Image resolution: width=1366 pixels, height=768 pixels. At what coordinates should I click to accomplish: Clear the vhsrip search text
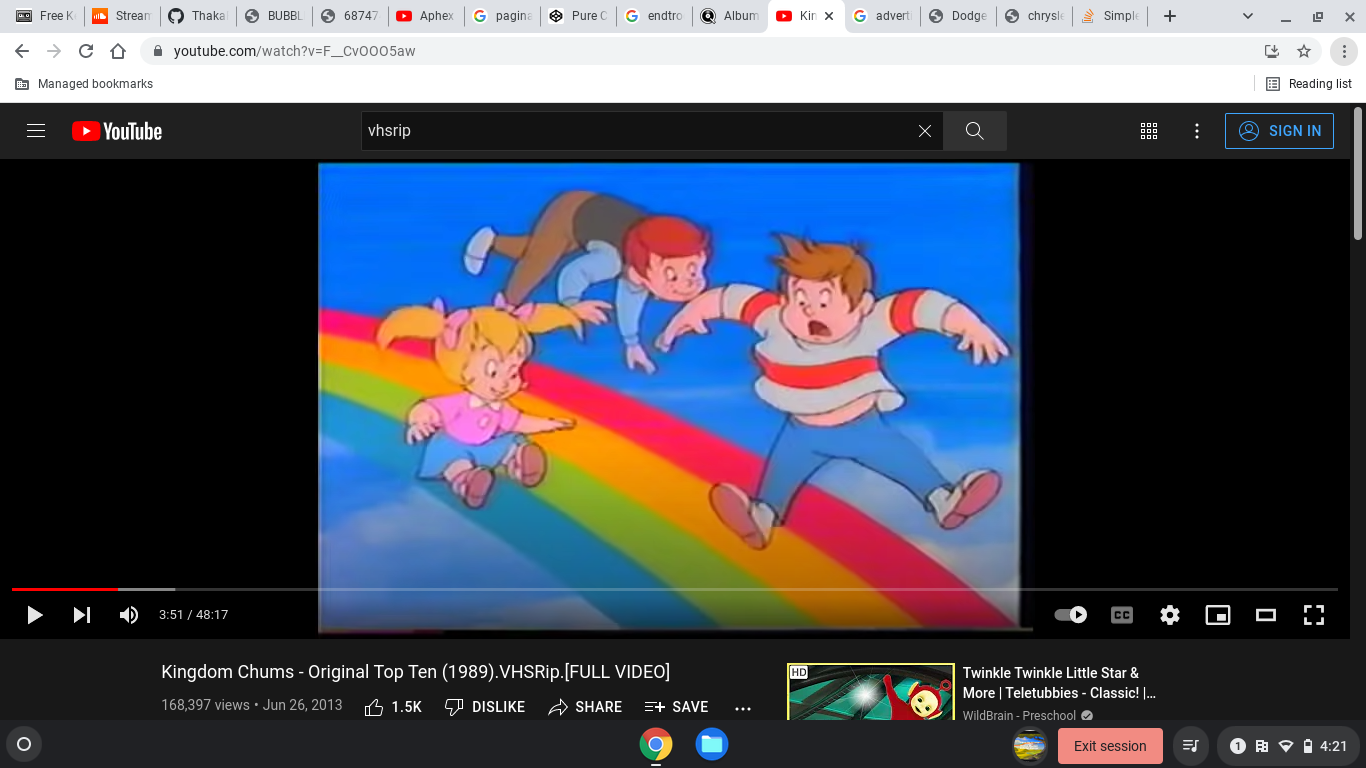(x=925, y=131)
